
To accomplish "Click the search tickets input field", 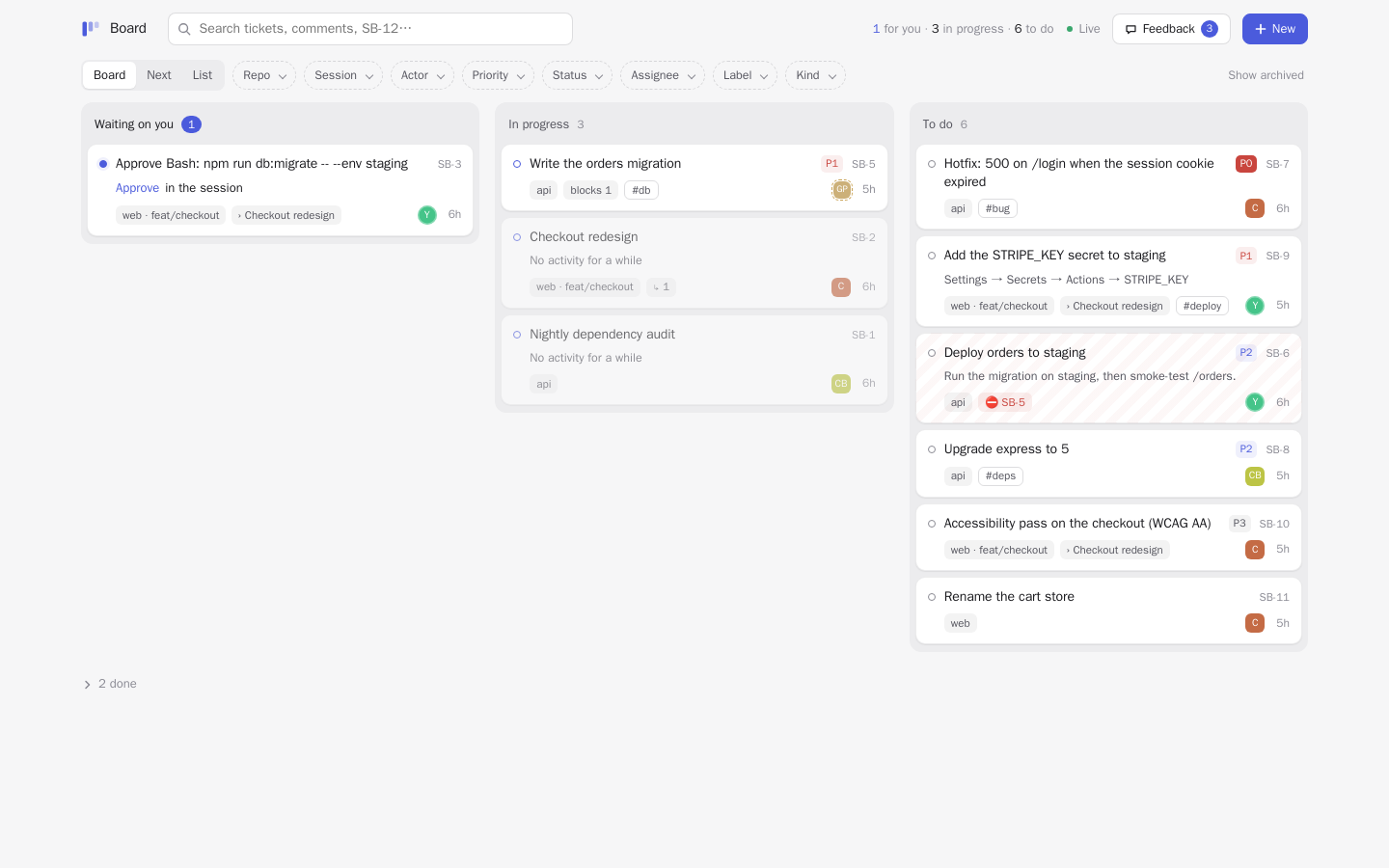I will point(370,29).
